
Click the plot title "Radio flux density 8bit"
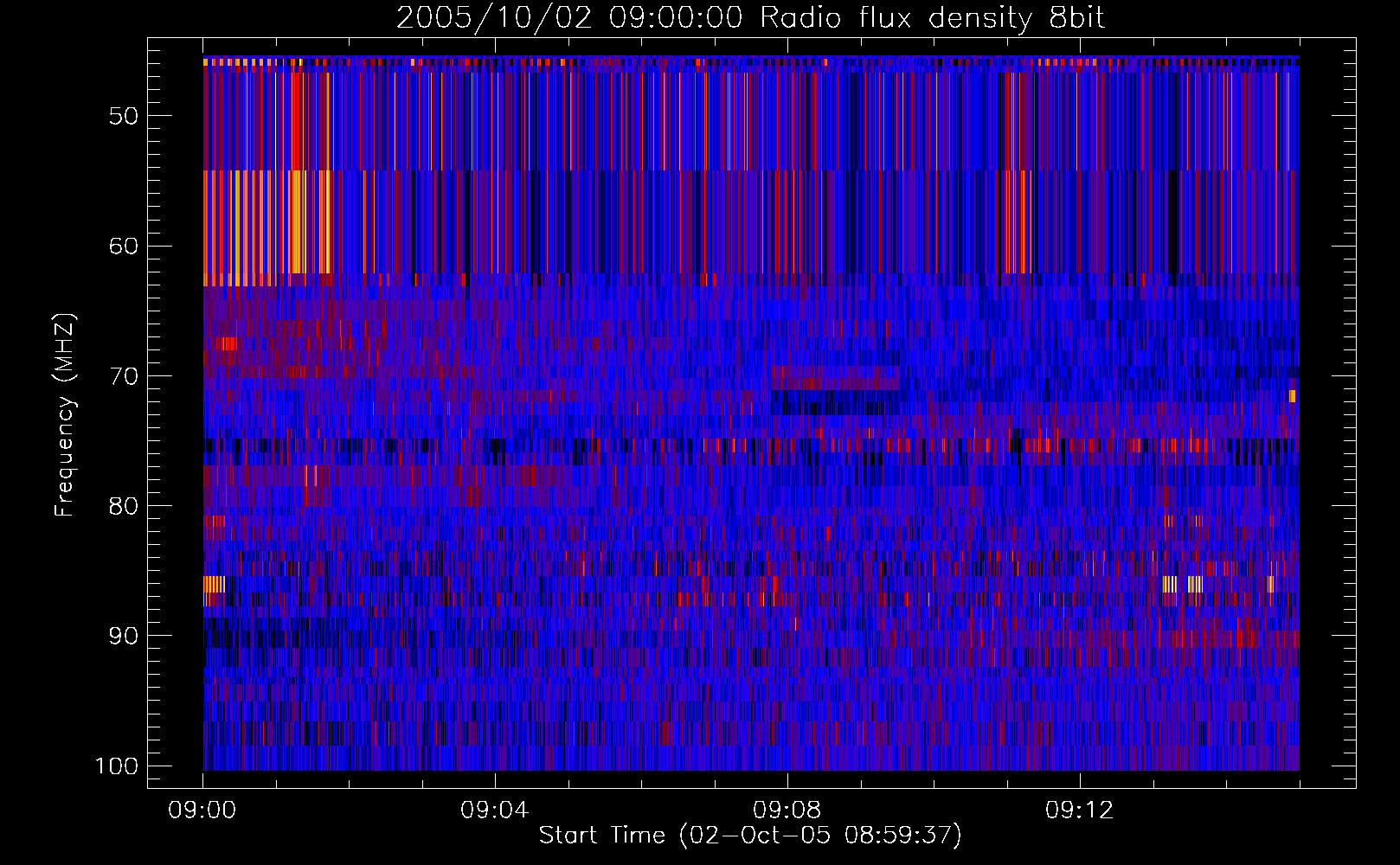click(x=750, y=18)
